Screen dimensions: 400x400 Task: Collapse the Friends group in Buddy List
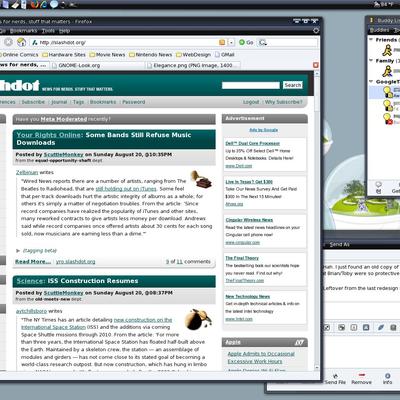click(x=371, y=40)
